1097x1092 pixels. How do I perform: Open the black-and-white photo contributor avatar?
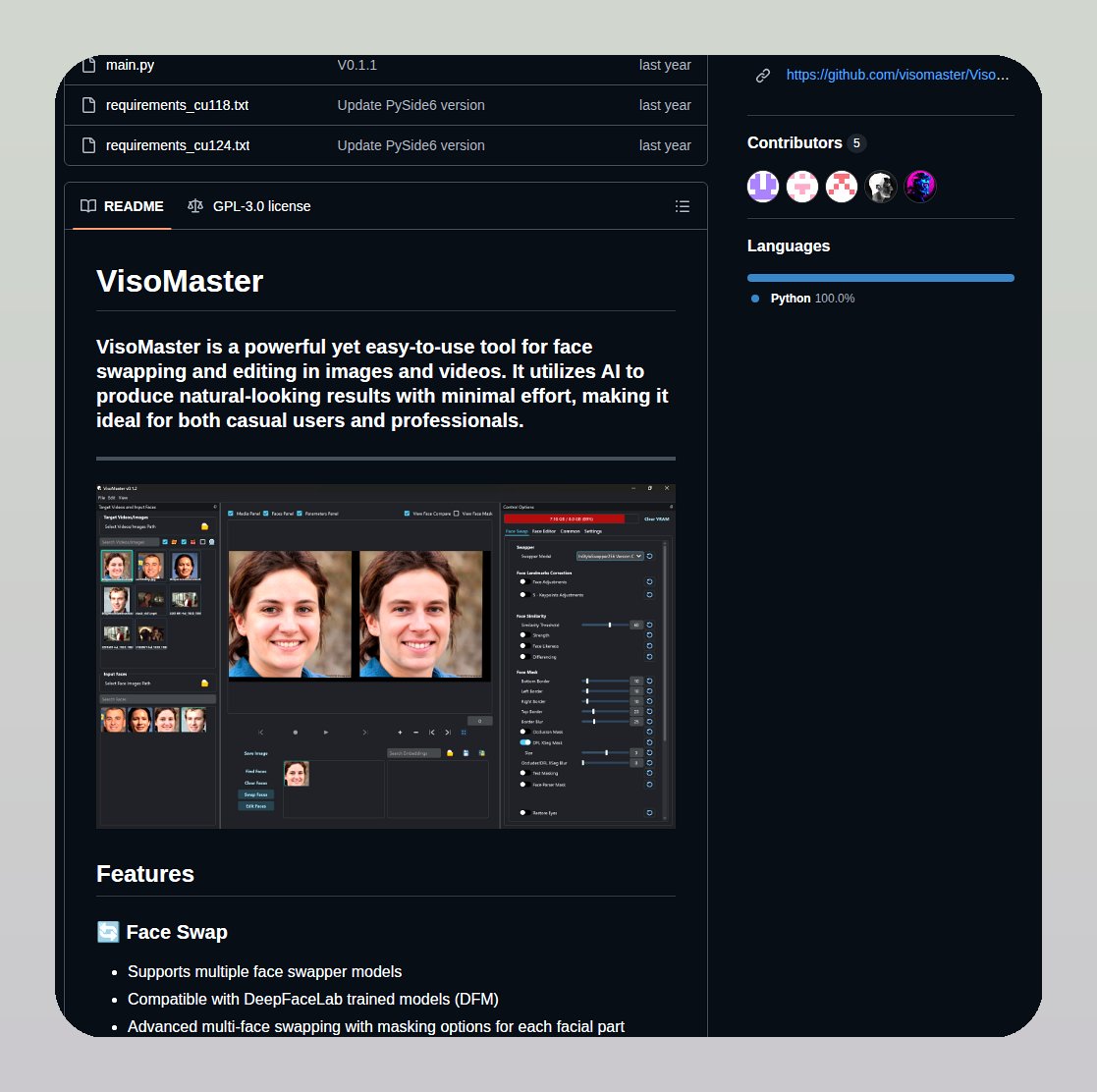pyautogui.click(x=881, y=186)
